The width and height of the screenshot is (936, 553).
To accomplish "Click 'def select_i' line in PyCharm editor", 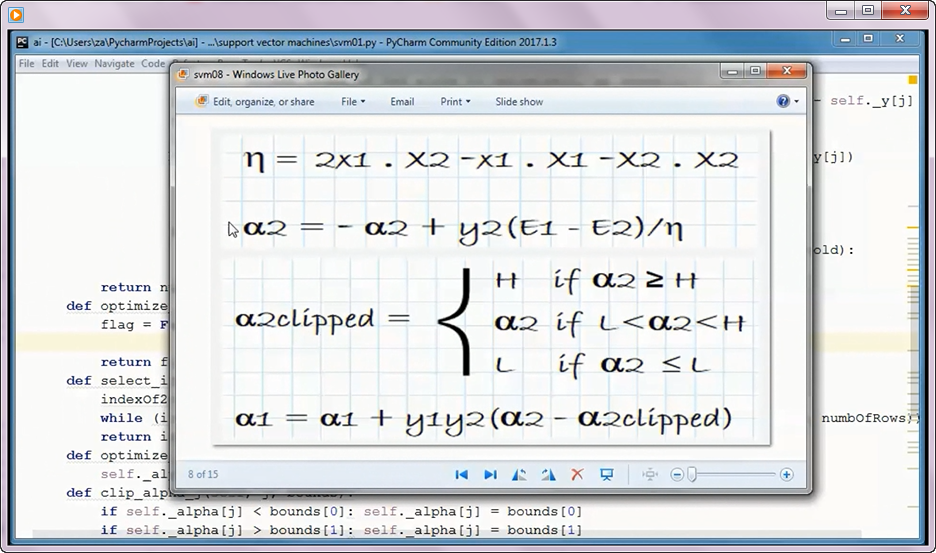I will tap(117, 380).
